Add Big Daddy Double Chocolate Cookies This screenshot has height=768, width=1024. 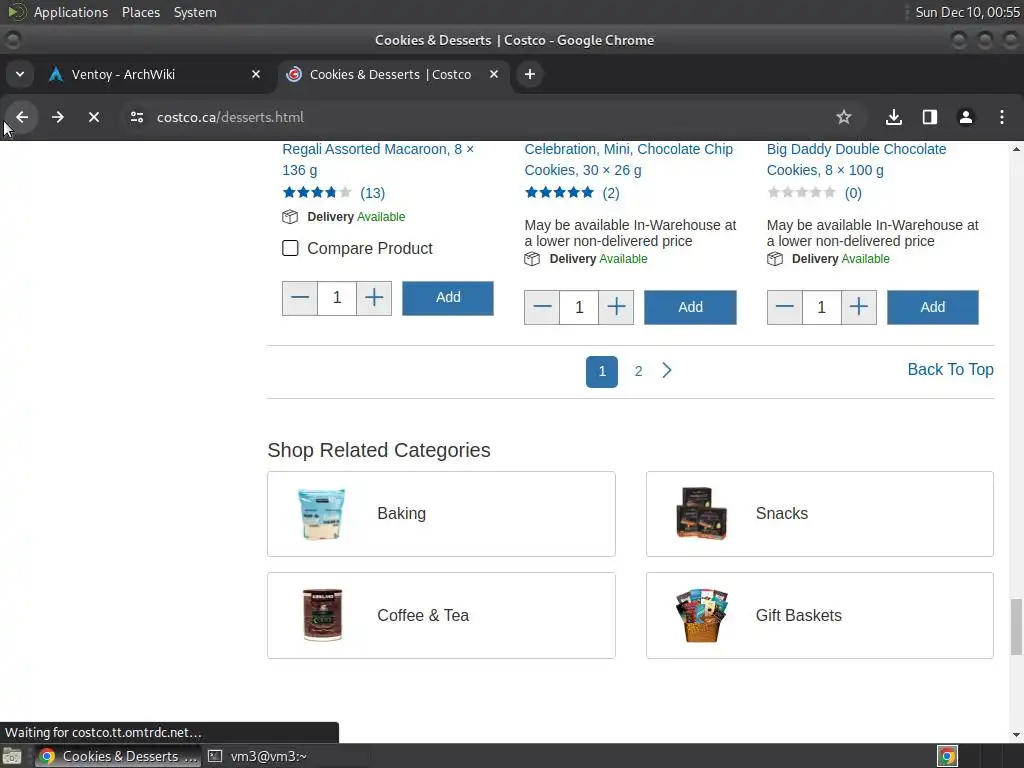[x=933, y=308]
